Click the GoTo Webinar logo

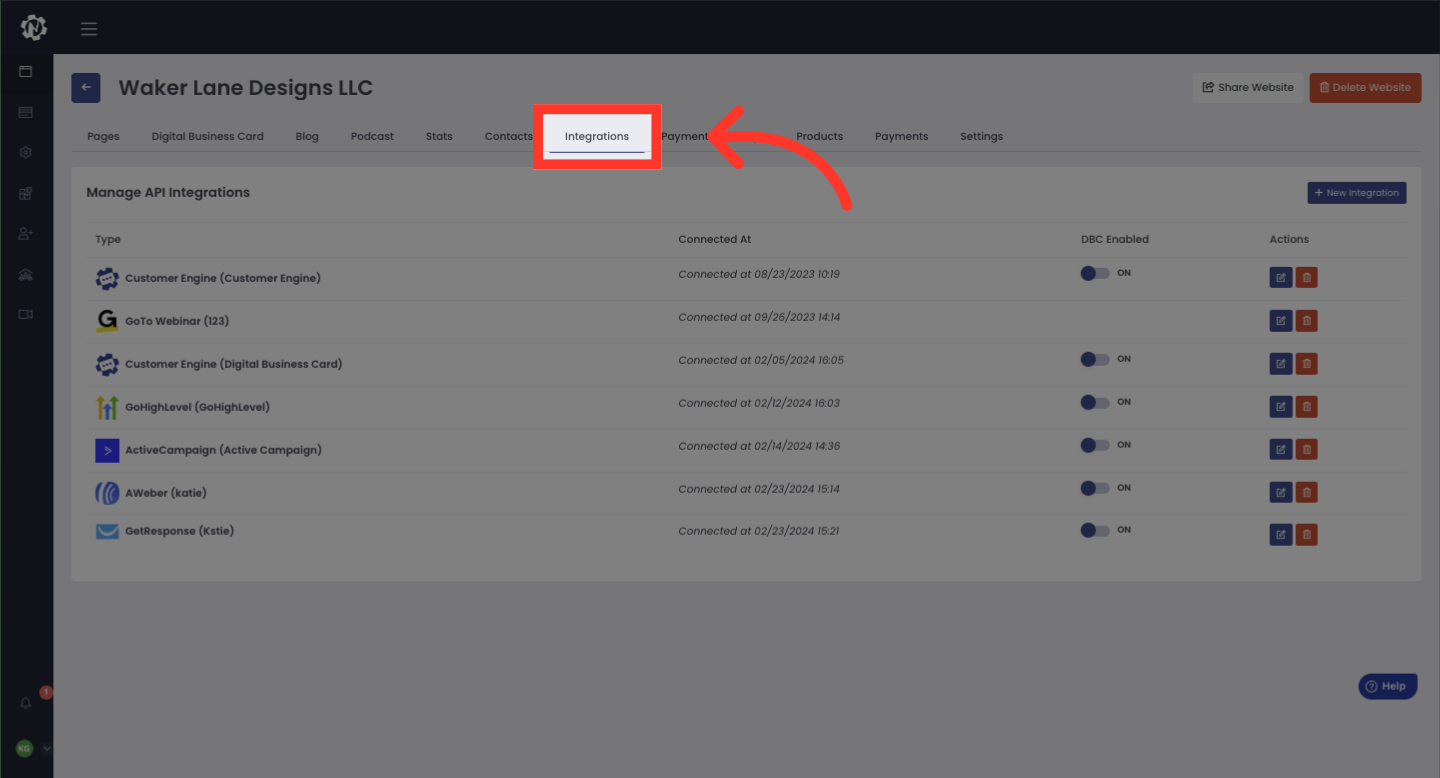pyautogui.click(x=107, y=321)
